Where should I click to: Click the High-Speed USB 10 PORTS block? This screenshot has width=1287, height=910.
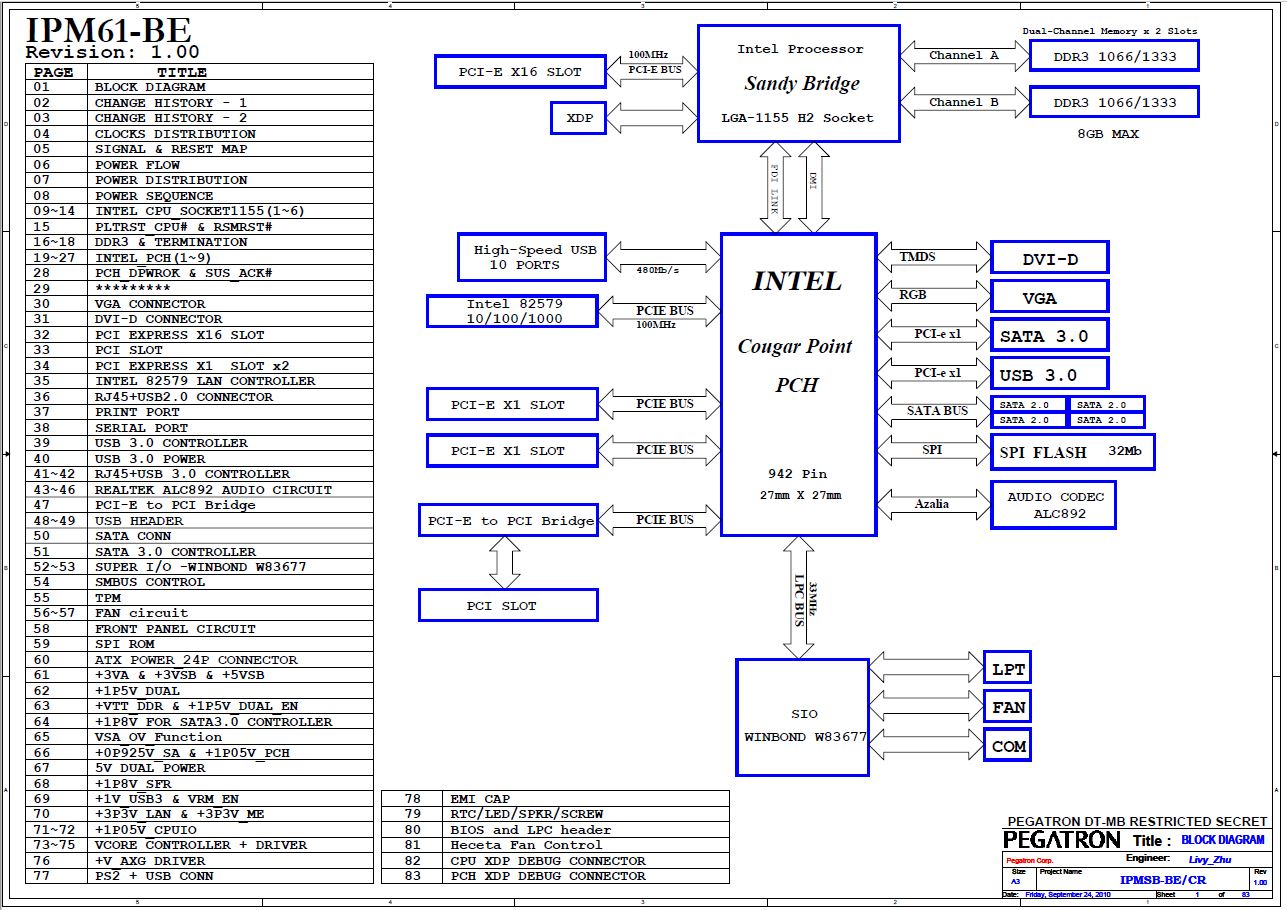point(532,257)
